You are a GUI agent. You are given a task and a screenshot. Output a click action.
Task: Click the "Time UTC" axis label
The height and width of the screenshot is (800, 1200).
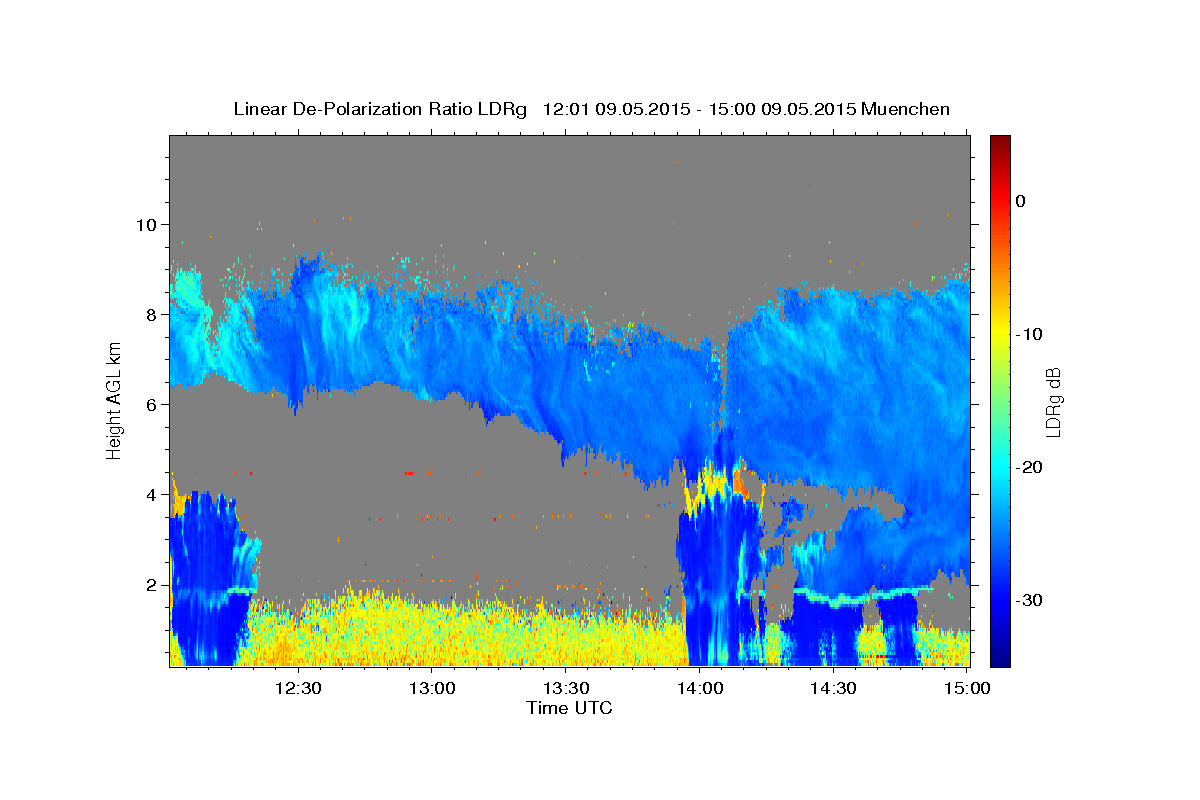tap(569, 708)
